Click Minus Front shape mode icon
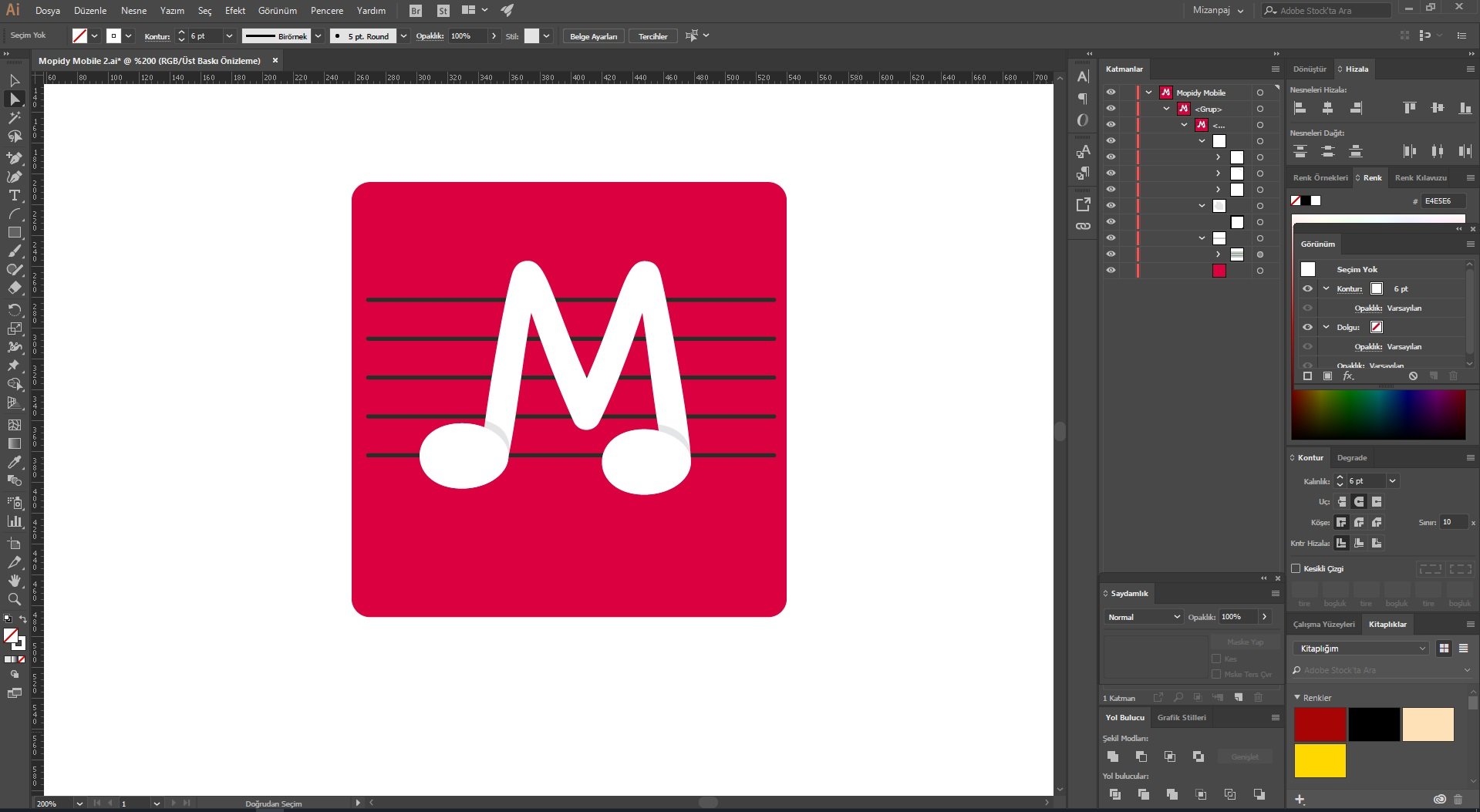1480x812 pixels. click(1141, 756)
